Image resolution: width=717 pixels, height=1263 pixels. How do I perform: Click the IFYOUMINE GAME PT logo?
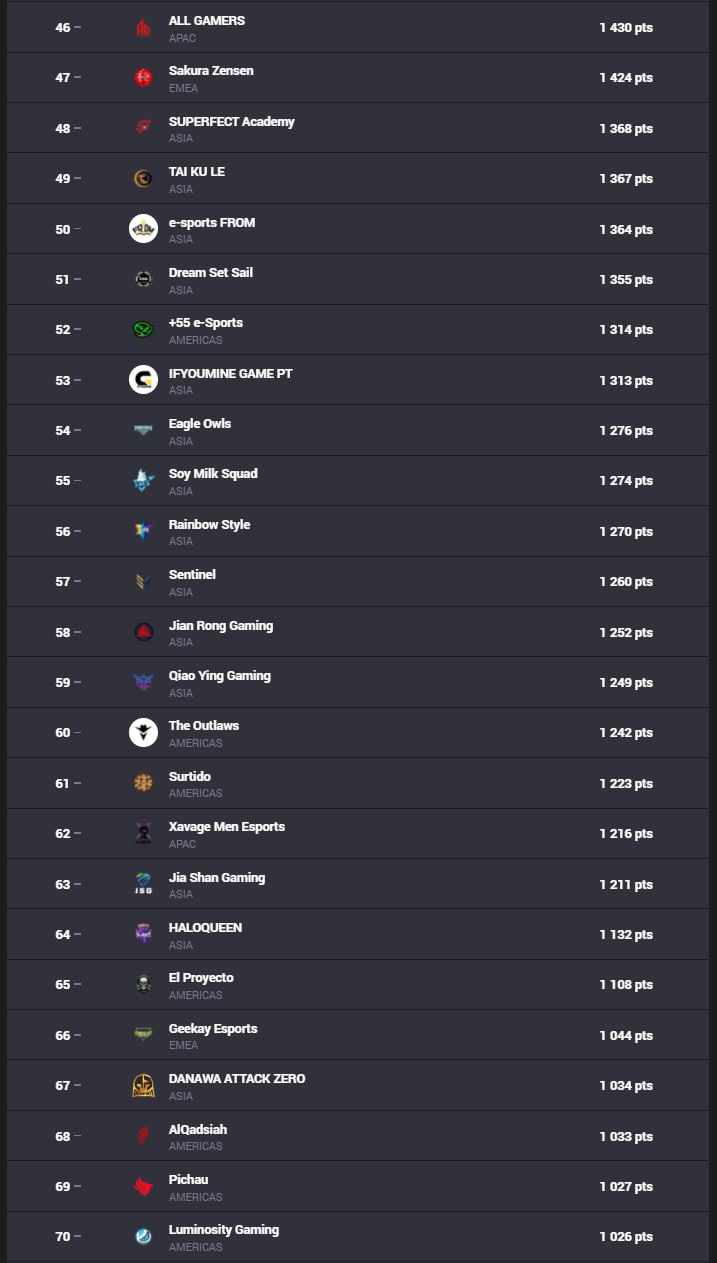[x=143, y=380]
